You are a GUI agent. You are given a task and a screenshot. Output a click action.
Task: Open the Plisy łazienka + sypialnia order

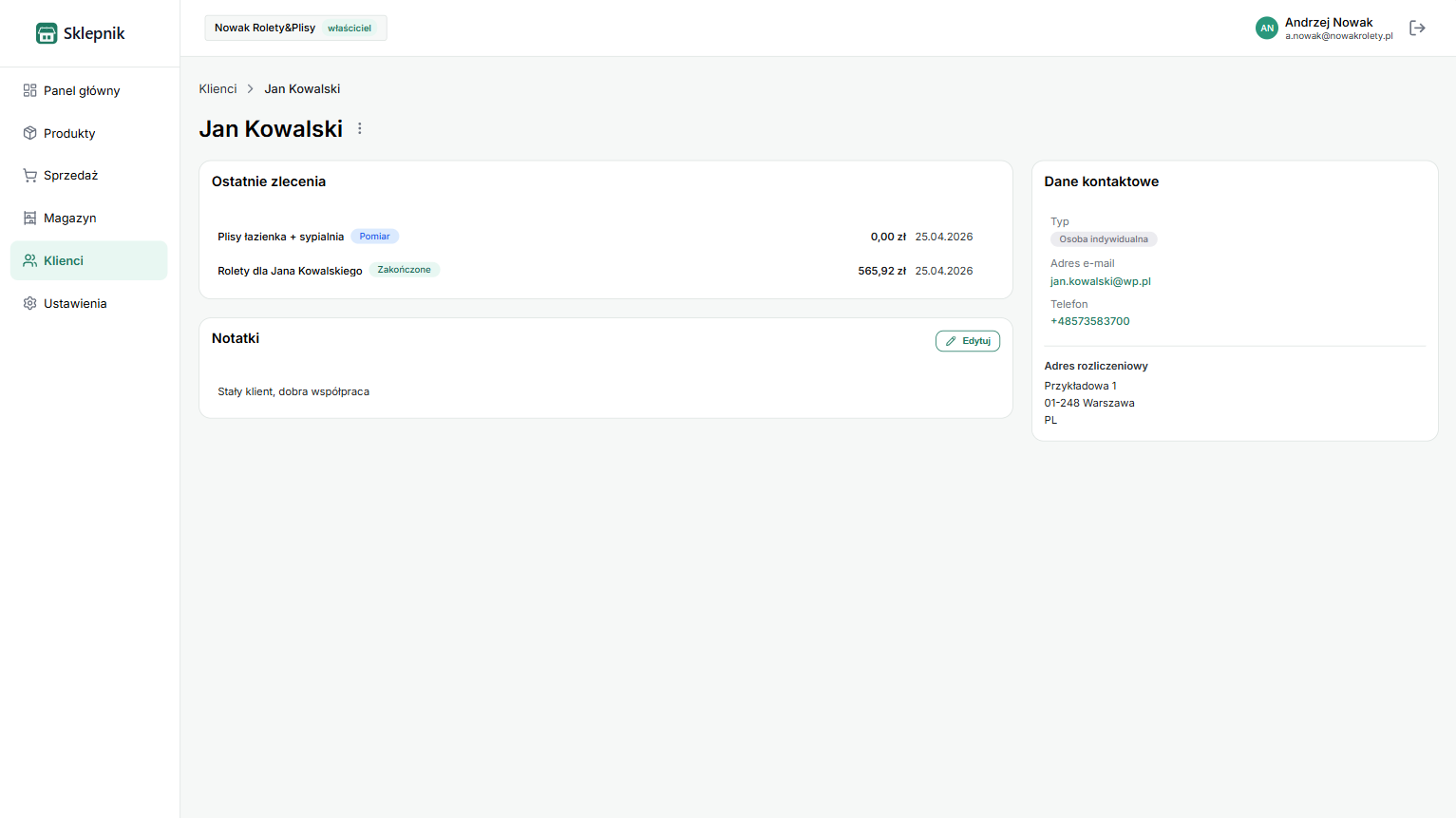280,237
